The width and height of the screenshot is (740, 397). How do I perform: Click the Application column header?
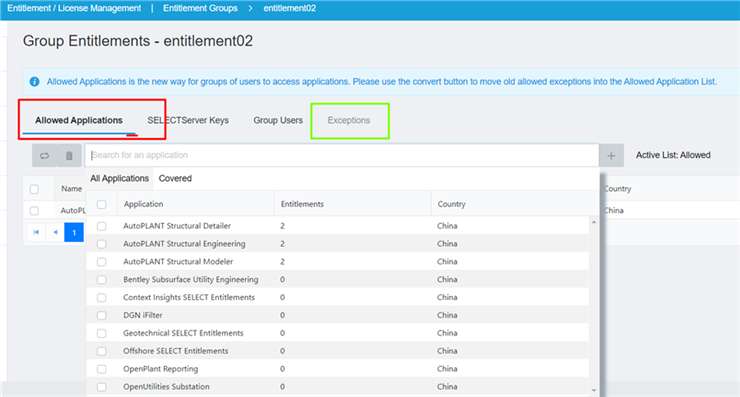coord(143,204)
